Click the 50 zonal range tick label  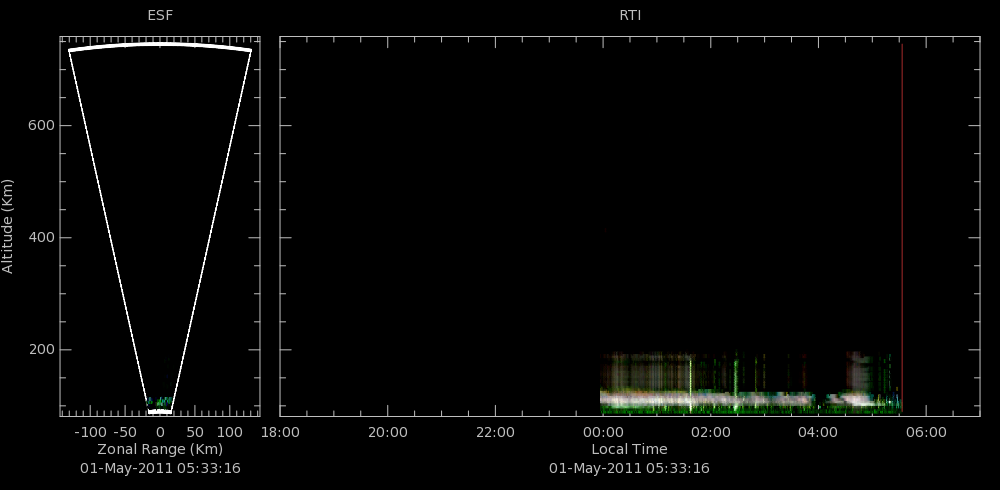pyautogui.click(x=195, y=433)
